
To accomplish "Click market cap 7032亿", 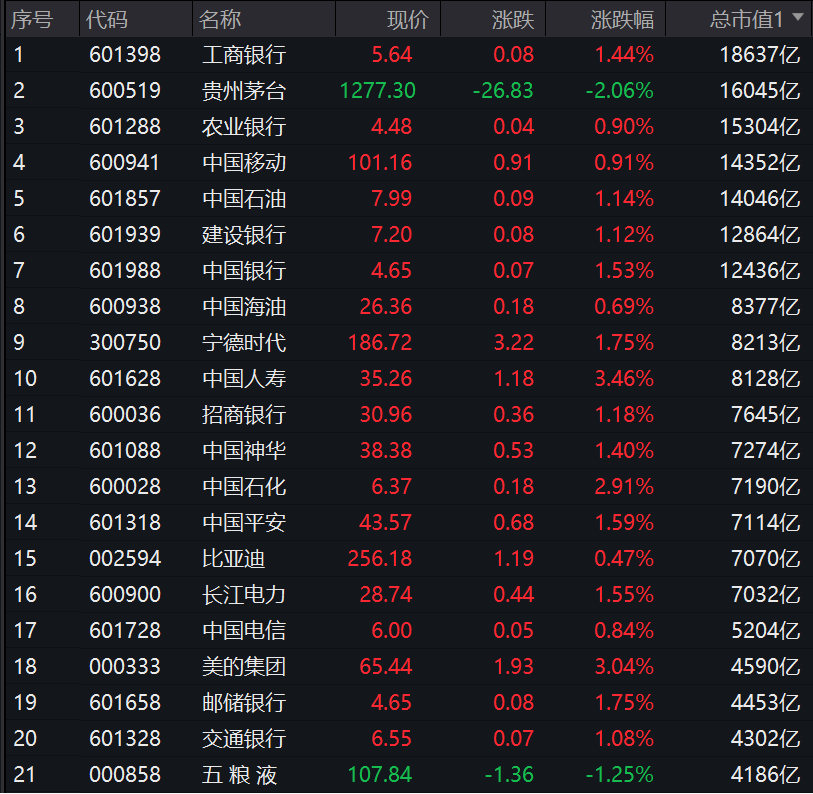I will (766, 594).
